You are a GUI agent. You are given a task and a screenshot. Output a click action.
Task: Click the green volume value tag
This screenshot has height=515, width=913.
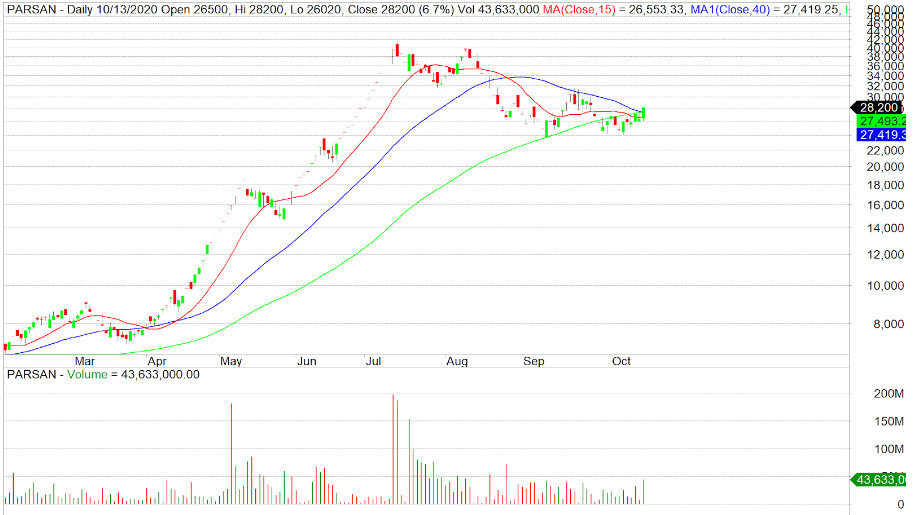click(x=880, y=480)
